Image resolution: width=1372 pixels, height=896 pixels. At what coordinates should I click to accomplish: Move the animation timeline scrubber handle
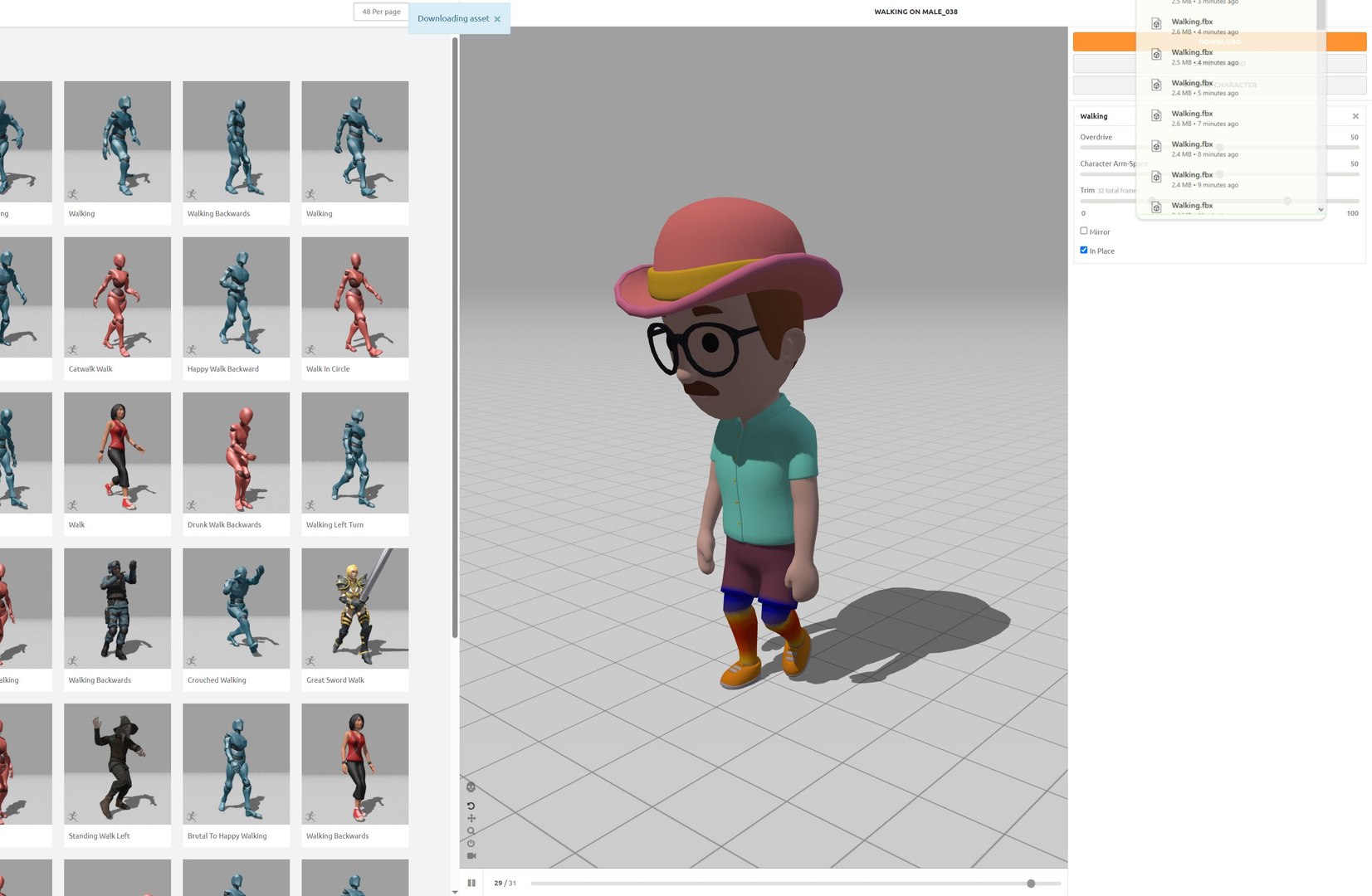point(1031,884)
